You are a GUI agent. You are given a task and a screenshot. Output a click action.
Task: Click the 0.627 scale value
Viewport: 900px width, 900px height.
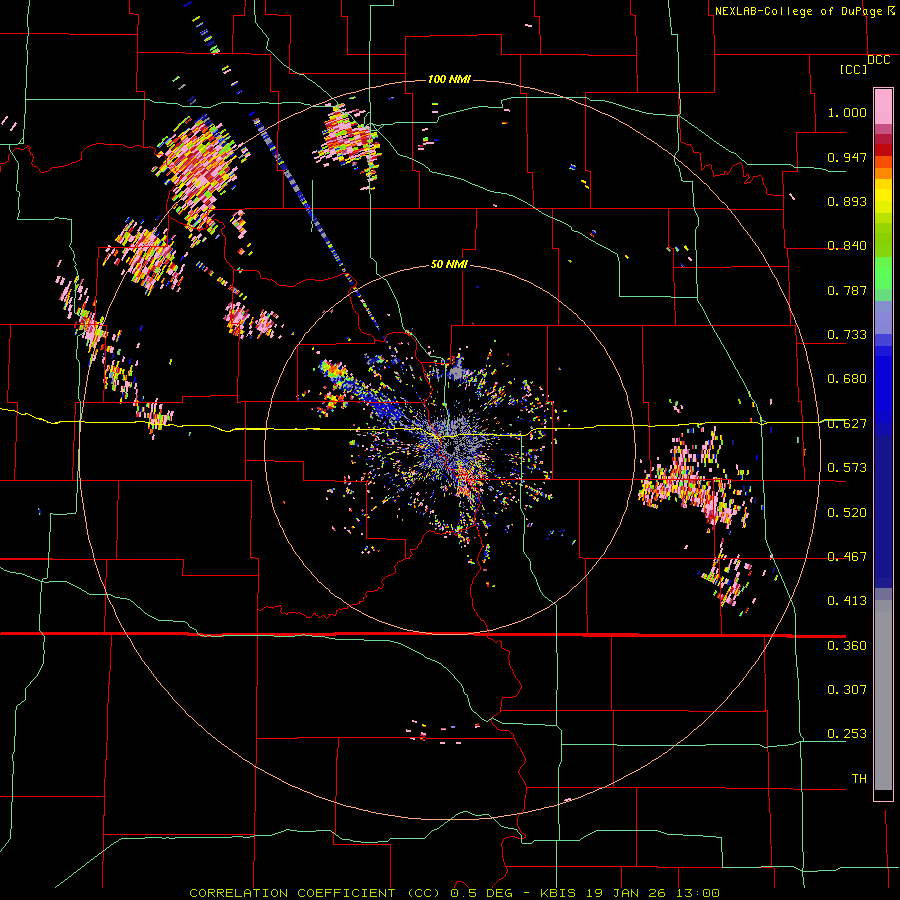tap(847, 424)
